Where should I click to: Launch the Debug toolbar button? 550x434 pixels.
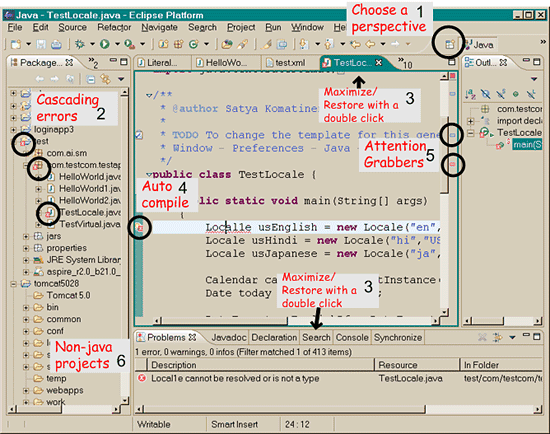(80, 44)
